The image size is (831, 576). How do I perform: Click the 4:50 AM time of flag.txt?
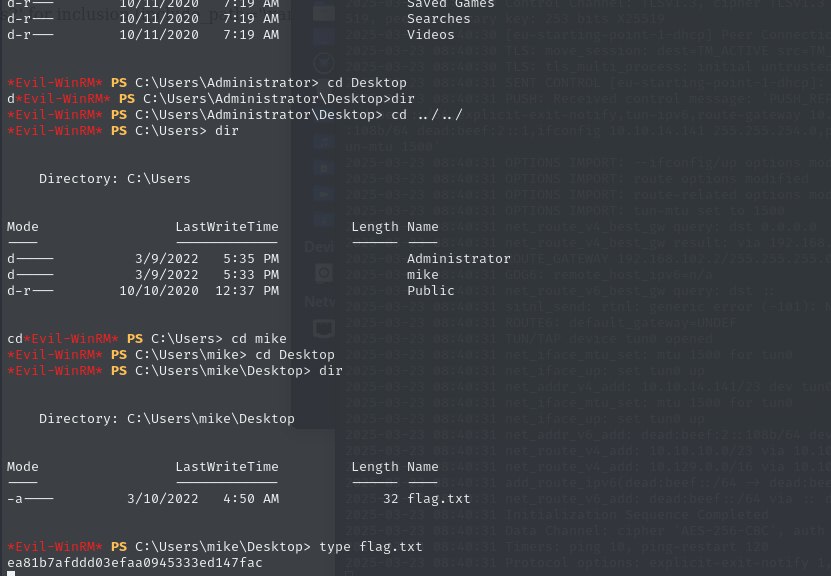251,499
